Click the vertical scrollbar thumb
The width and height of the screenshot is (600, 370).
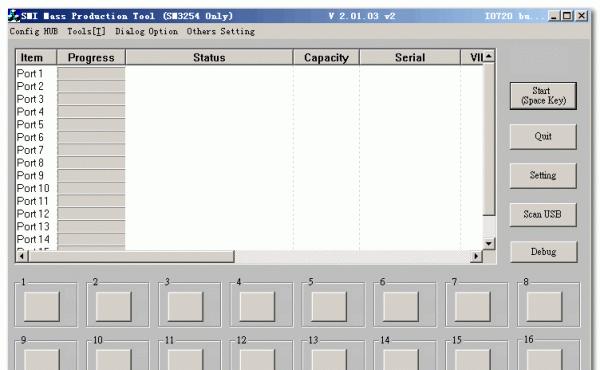click(489, 139)
